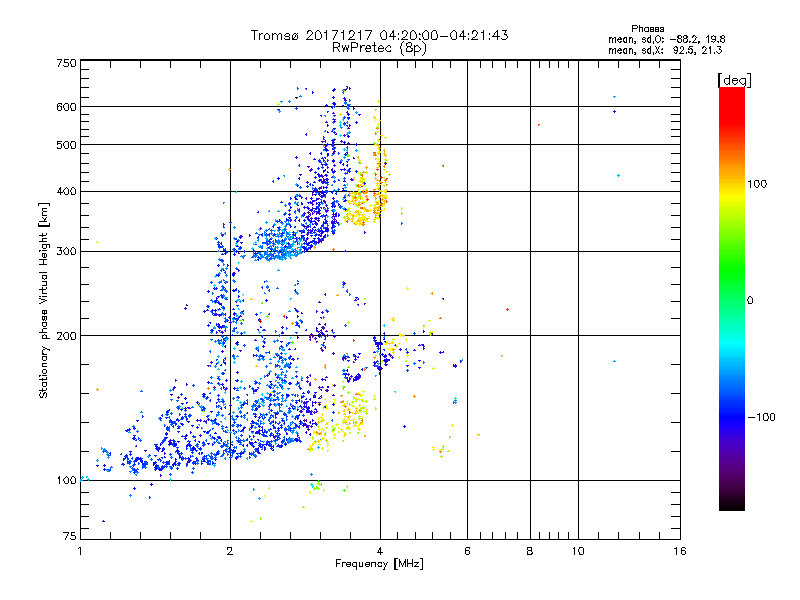Click the x-axis label '6'
Viewport: 800px width, 600px height.
point(467,551)
